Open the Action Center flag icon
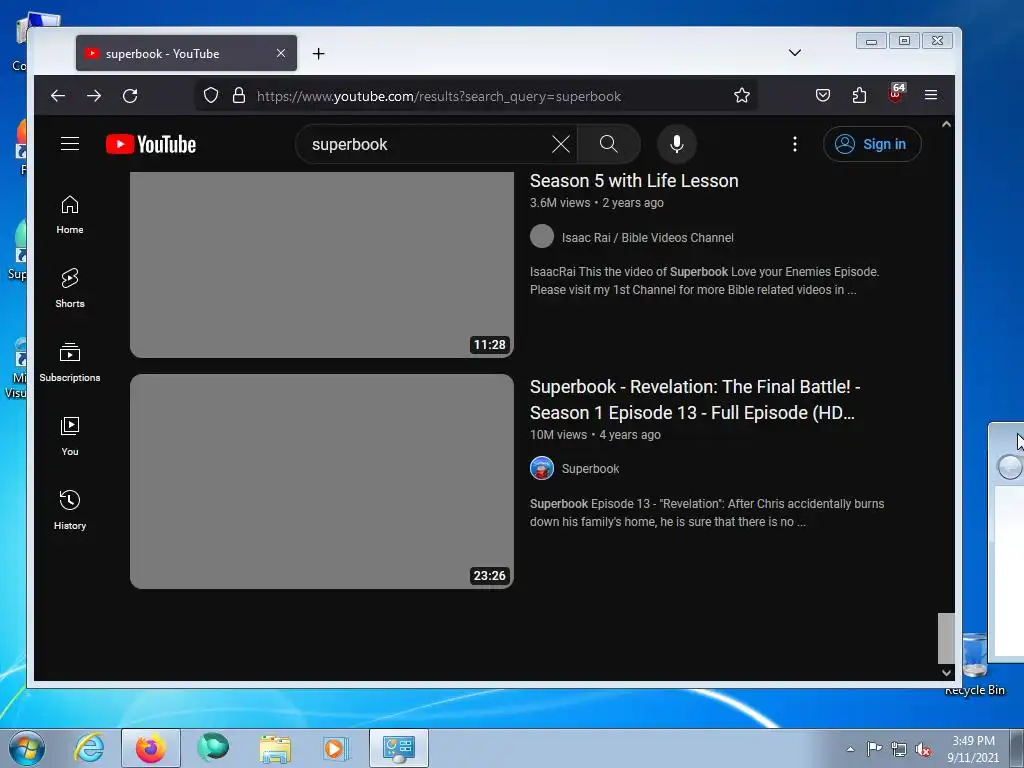This screenshot has height=768, width=1024. tap(874, 748)
